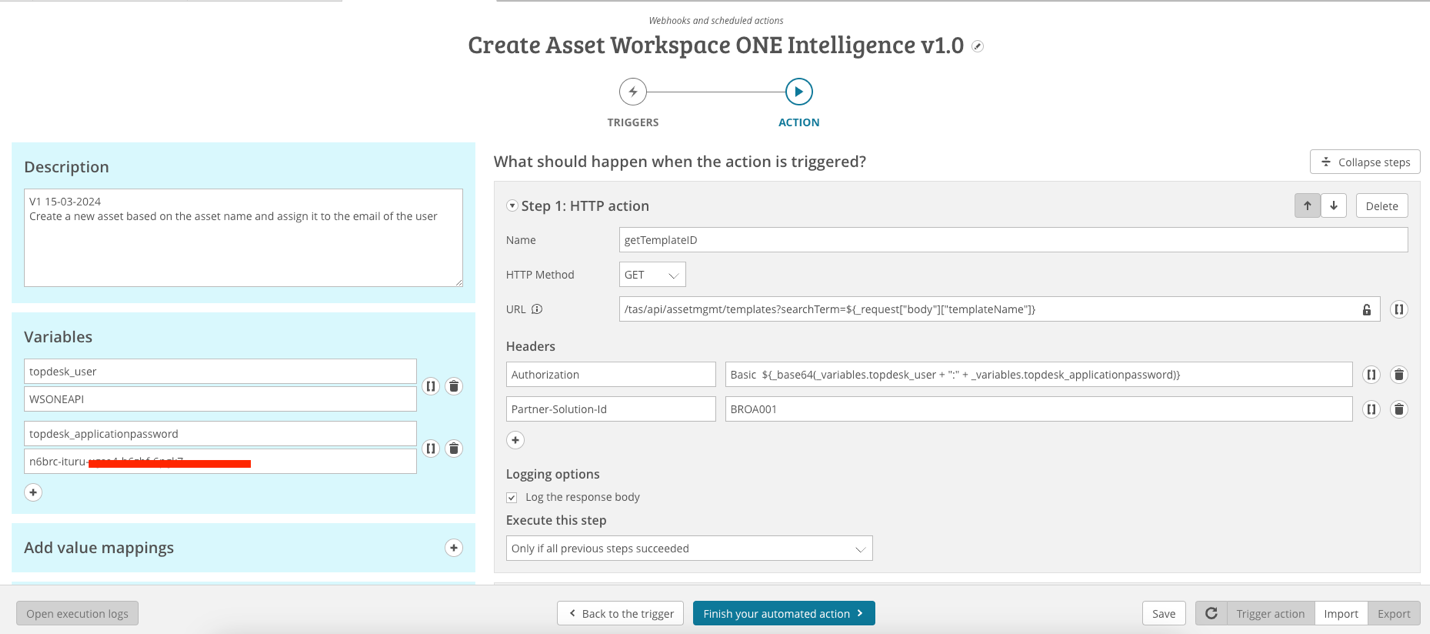Add a new value mapping with plus icon
Screen dimensions: 1430x634
454,548
